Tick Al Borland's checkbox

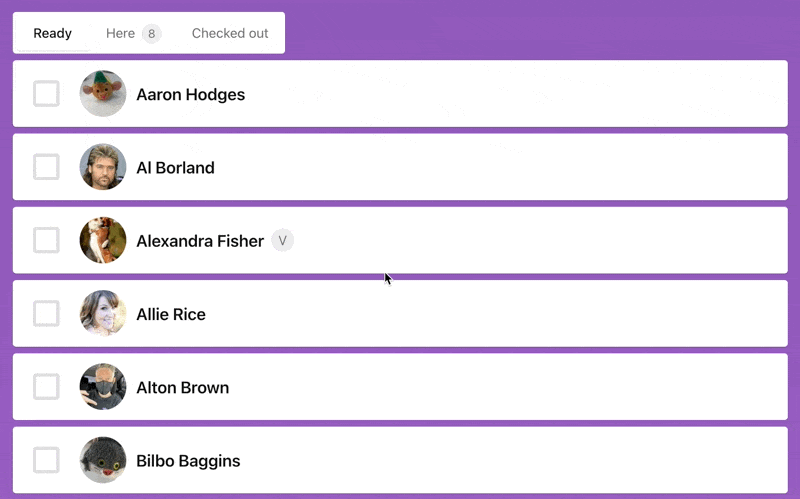click(x=46, y=167)
